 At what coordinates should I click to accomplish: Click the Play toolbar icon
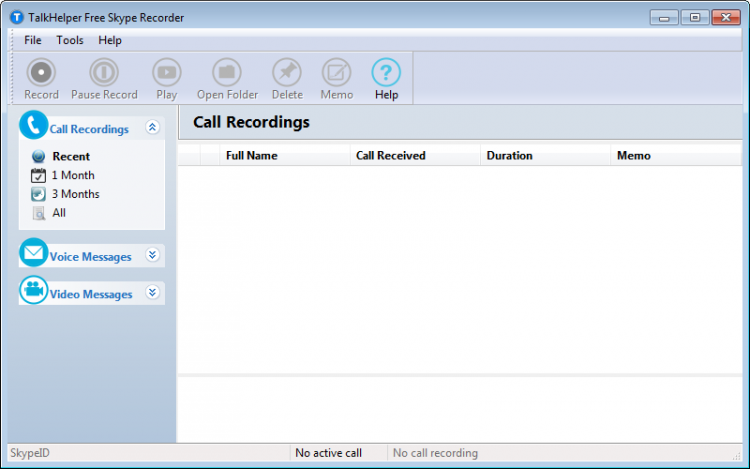[166, 72]
